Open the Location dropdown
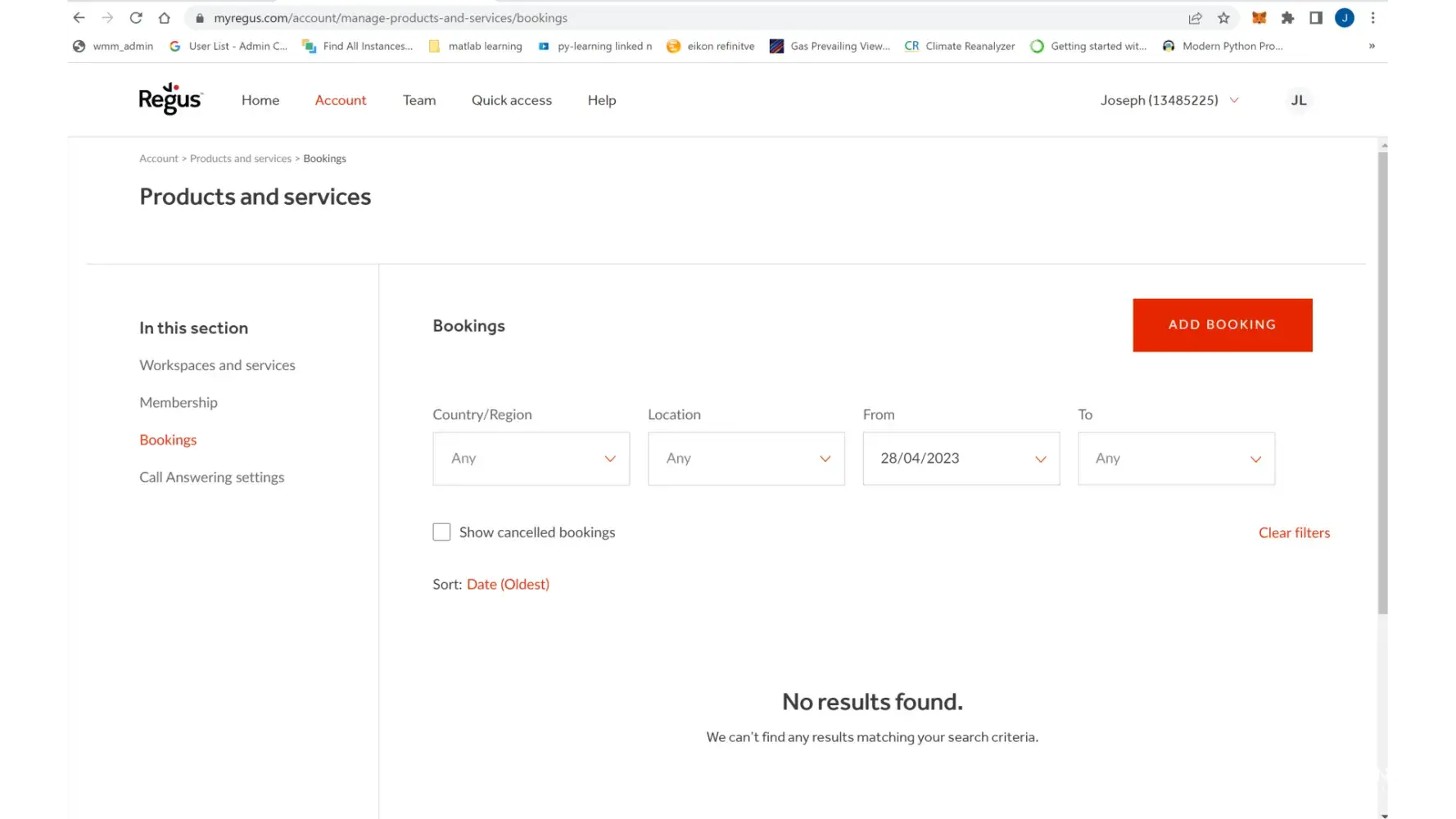Image resolution: width=1456 pixels, height=819 pixels. click(x=745, y=459)
